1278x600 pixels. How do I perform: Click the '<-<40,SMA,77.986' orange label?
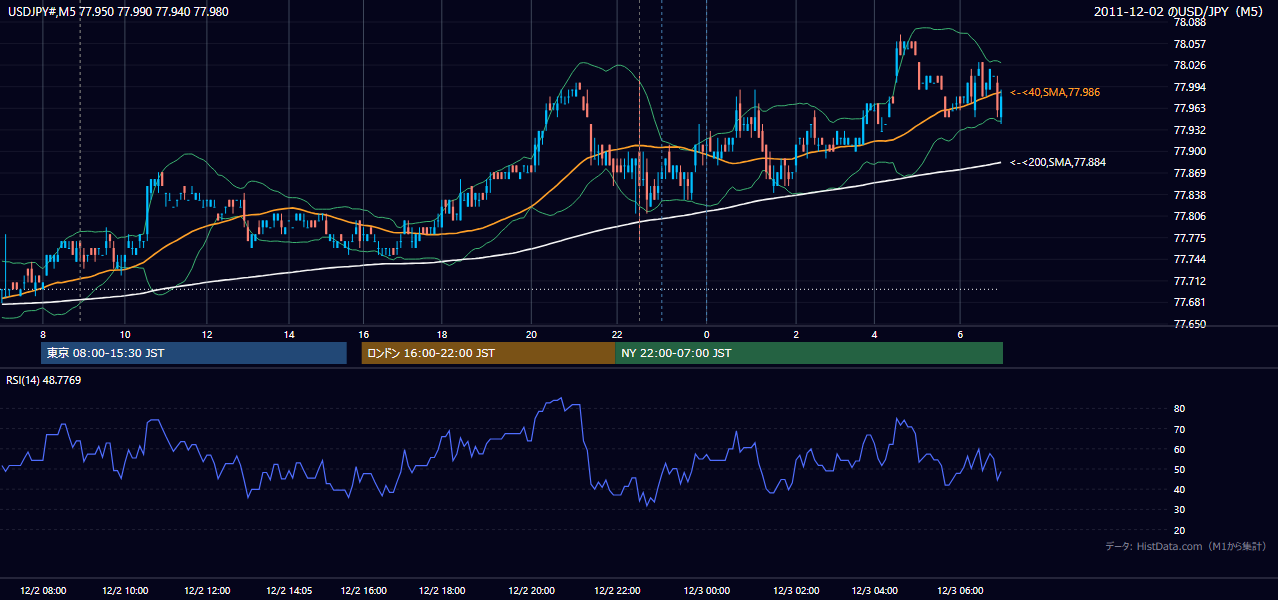pyautogui.click(x=1055, y=92)
